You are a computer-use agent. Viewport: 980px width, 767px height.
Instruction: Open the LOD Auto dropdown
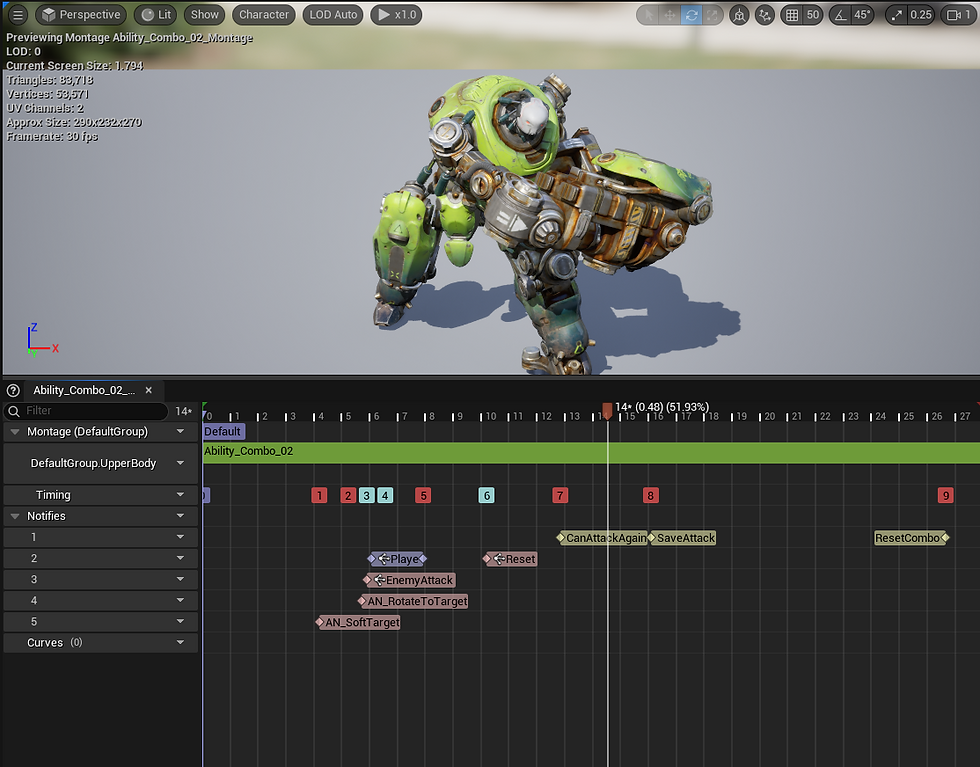pyautogui.click(x=332, y=14)
